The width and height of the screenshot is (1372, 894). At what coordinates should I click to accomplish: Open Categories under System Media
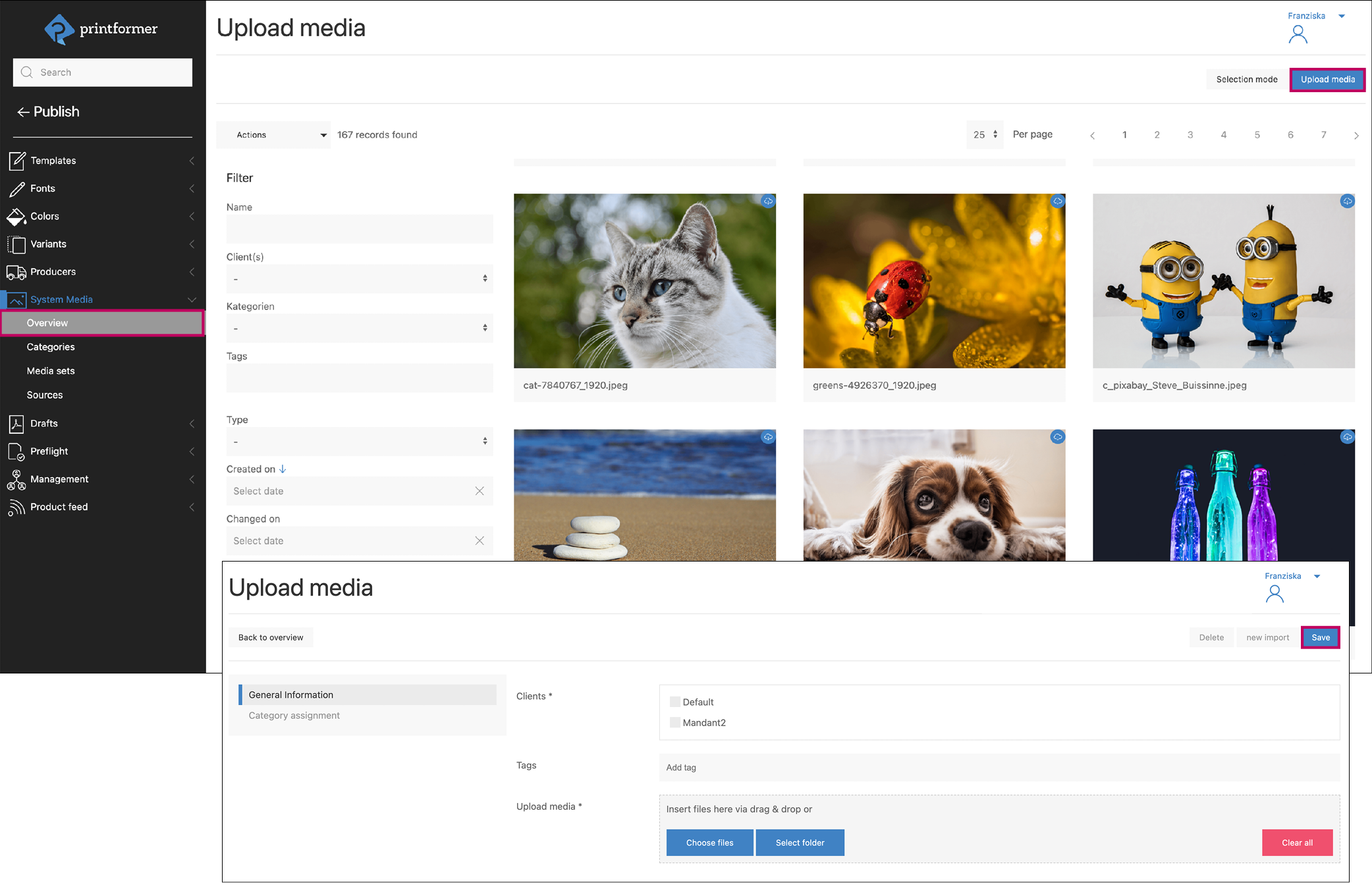click(x=51, y=347)
